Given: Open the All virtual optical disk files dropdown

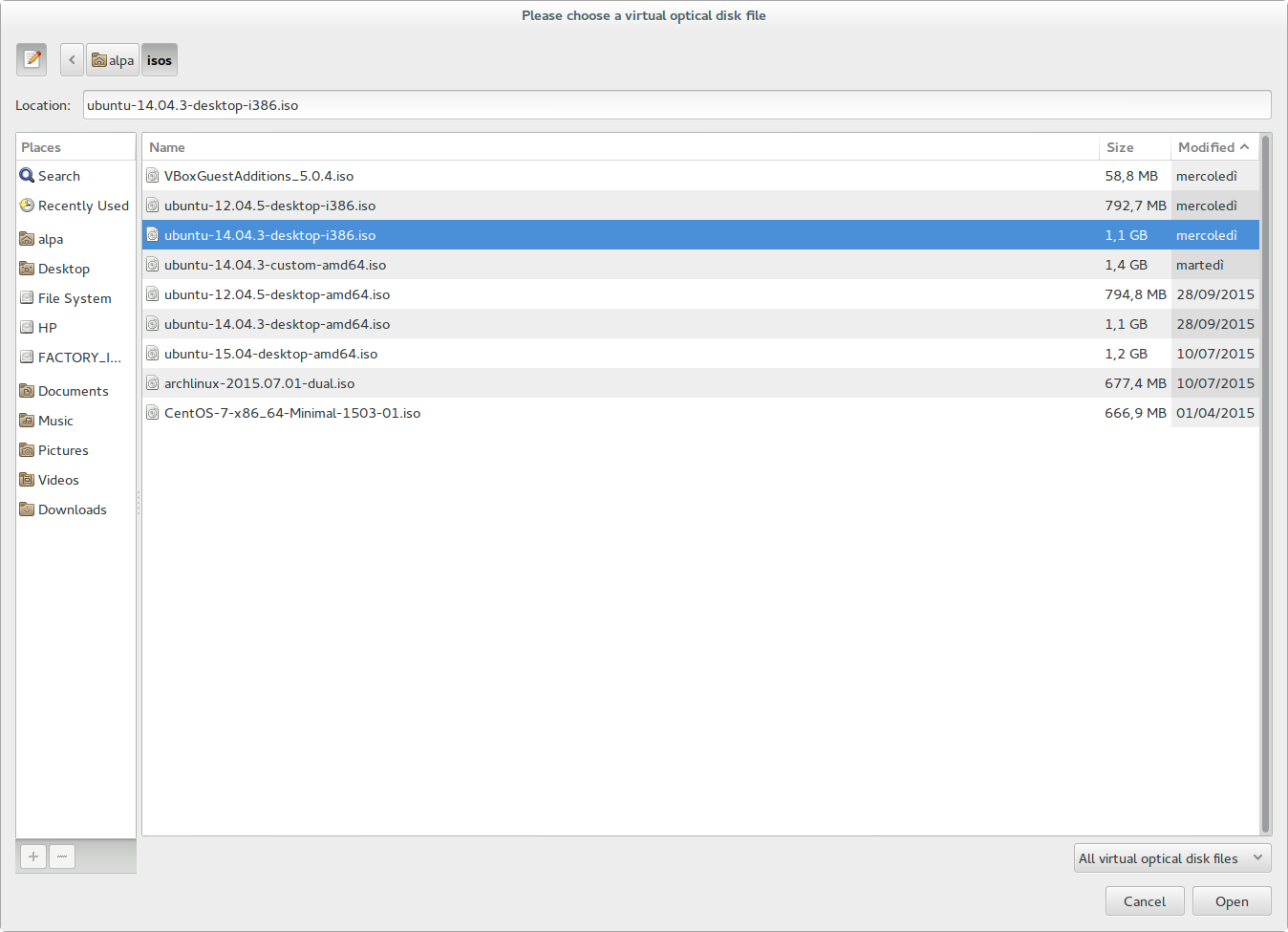Looking at the screenshot, I should click(1172, 858).
